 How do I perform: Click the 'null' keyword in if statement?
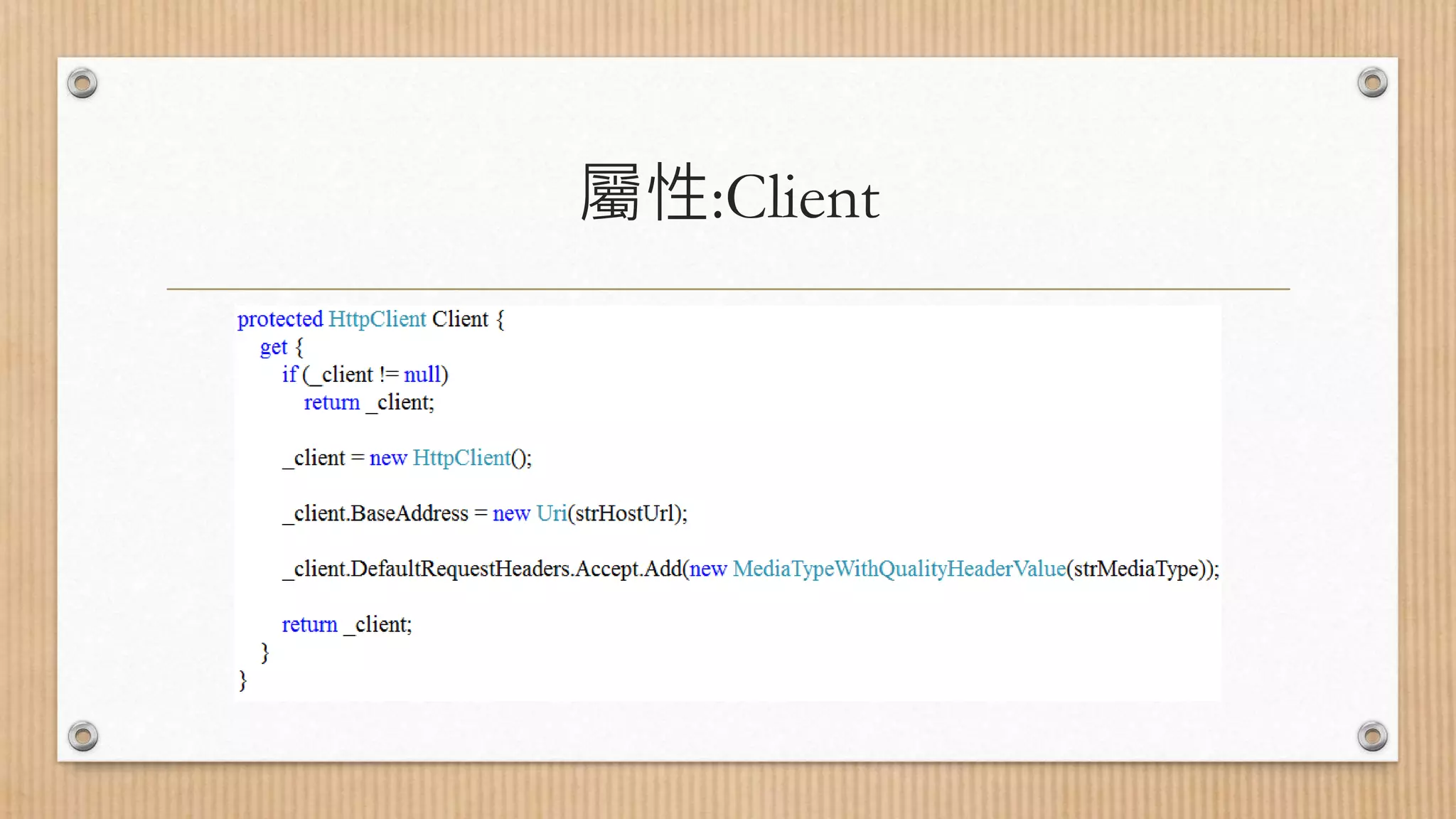(x=422, y=375)
